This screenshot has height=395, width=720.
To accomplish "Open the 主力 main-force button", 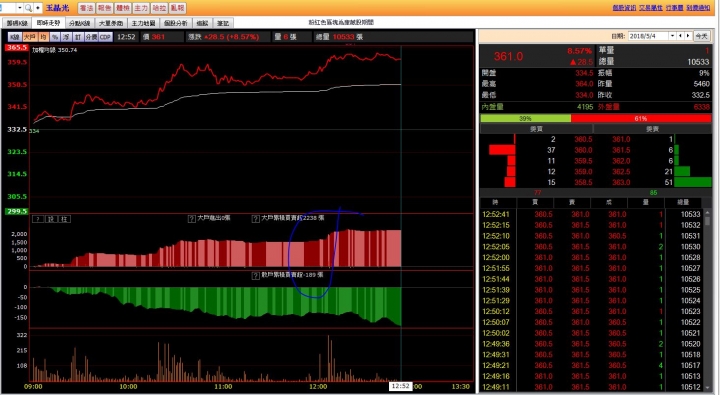I will (x=141, y=8).
